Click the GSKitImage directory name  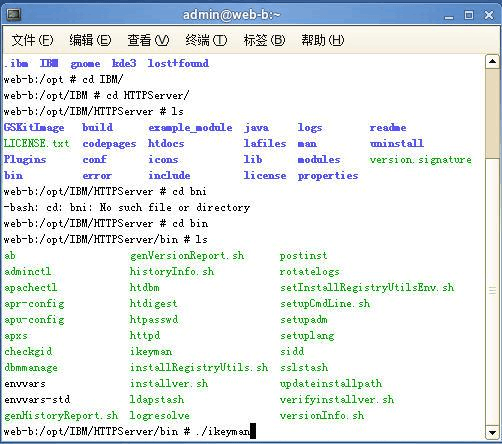tap(34, 128)
